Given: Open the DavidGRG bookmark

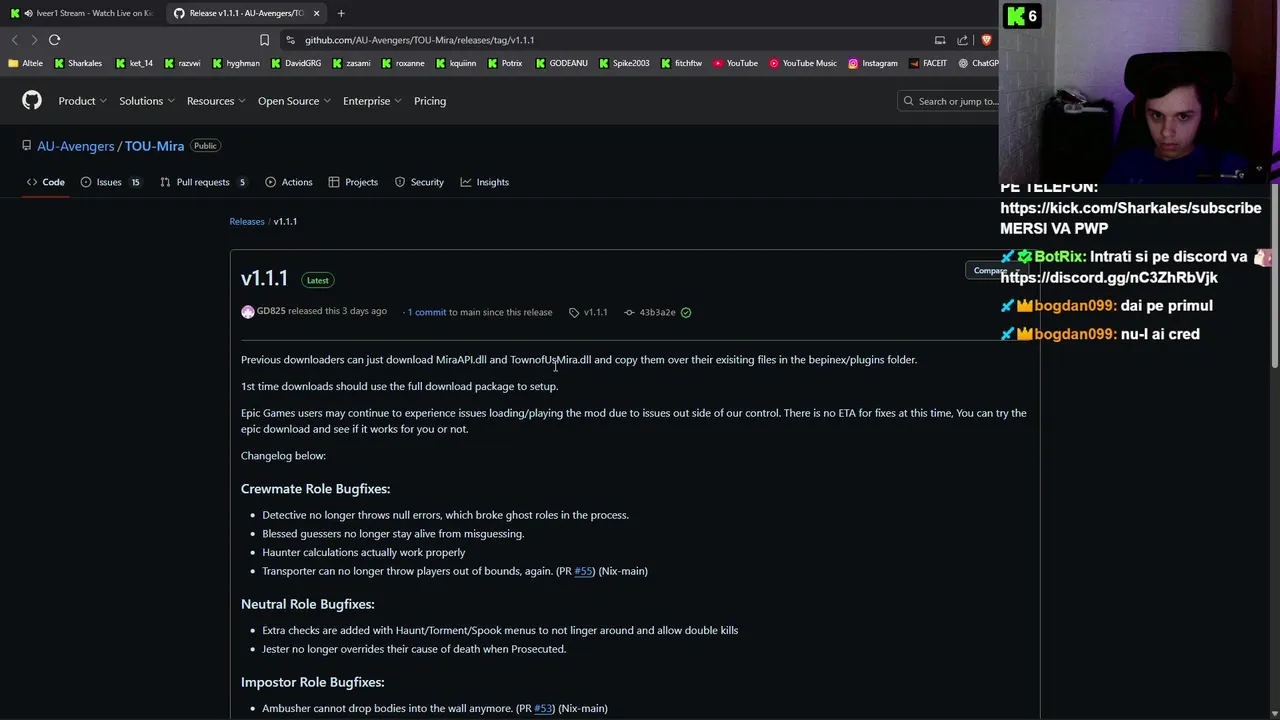Looking at the screenshot, I should [x=296, y=63].
